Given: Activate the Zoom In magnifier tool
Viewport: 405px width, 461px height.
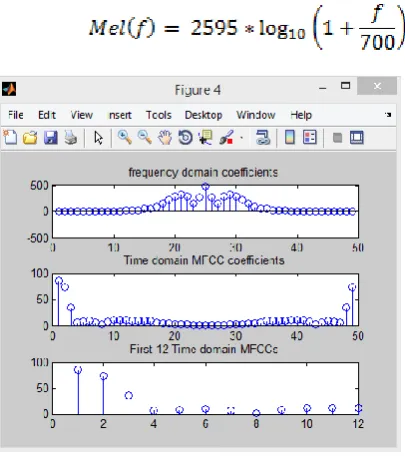Looking at the screenshot, I should [x=124, y=137].
